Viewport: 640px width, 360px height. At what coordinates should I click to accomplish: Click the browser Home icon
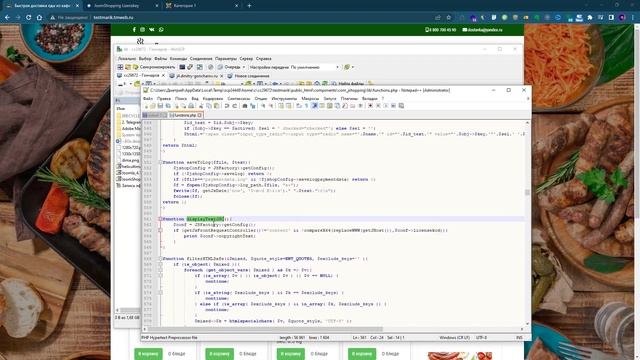click(40, 18)
